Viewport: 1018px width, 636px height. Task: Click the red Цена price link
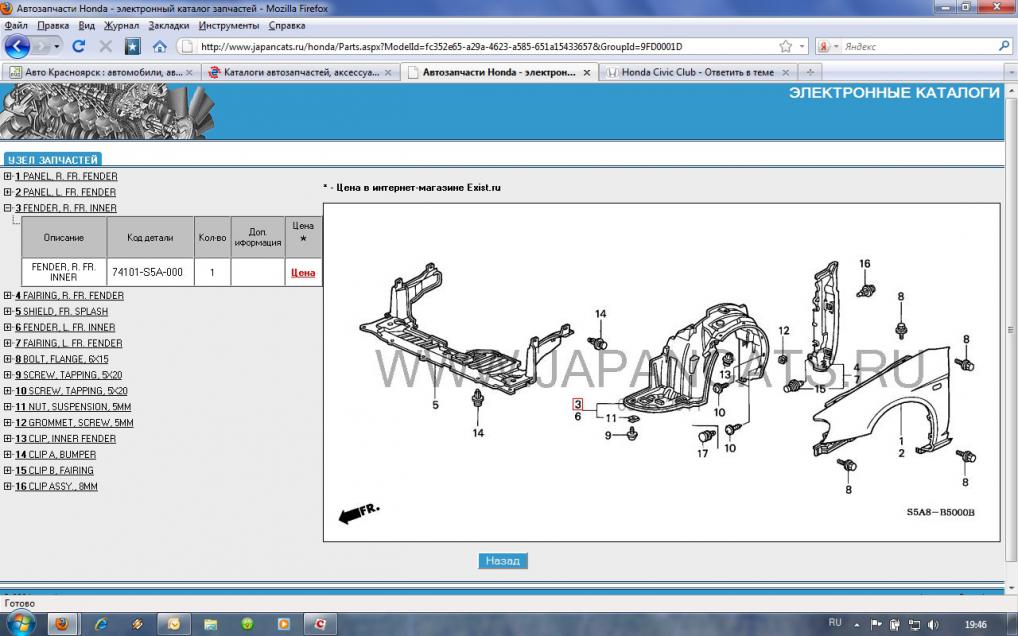303,273
